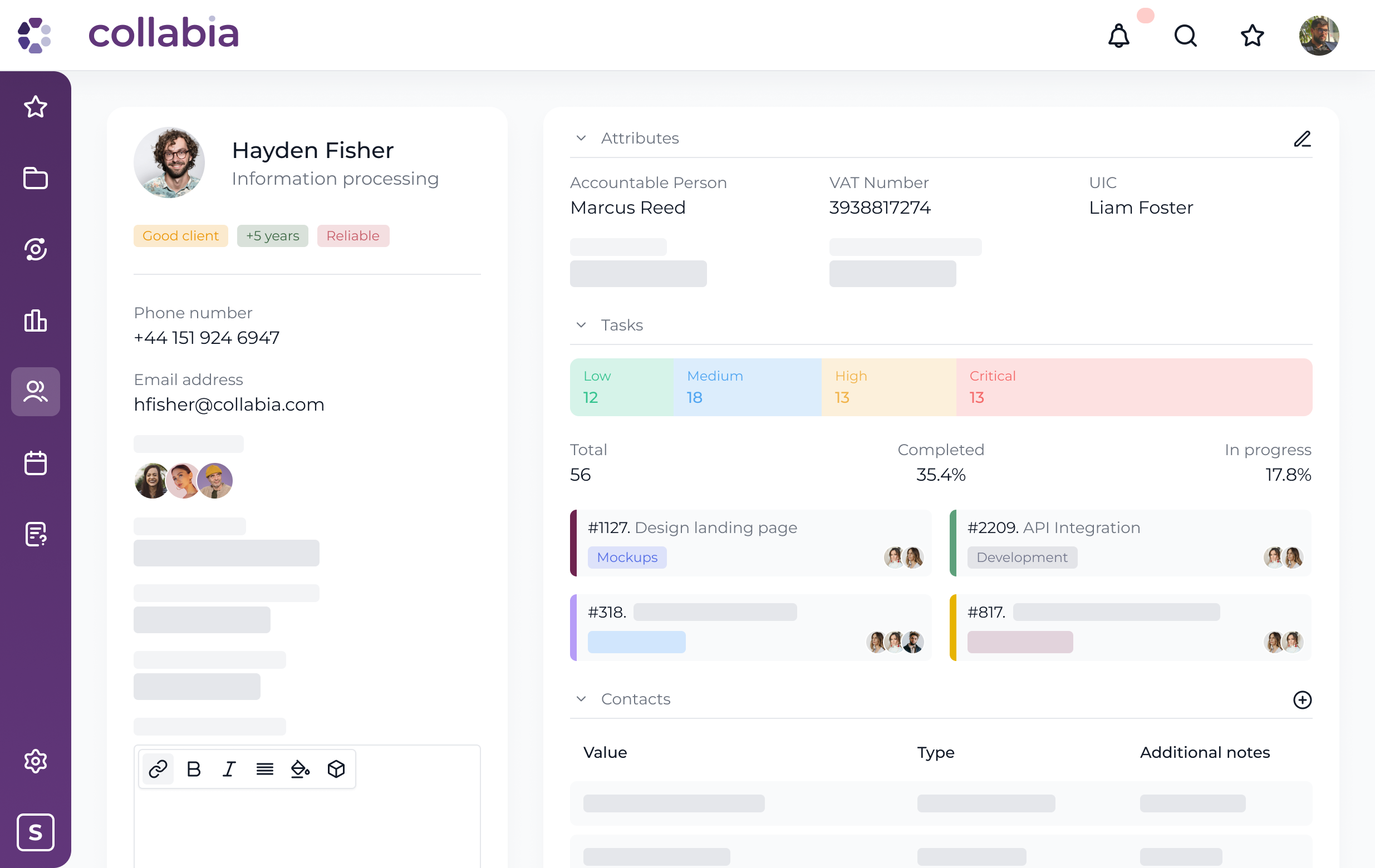1375x868 pixels.
Task: Open the projects folder in the sidebar
Action: pyautogui.click(x=36, y=178)
